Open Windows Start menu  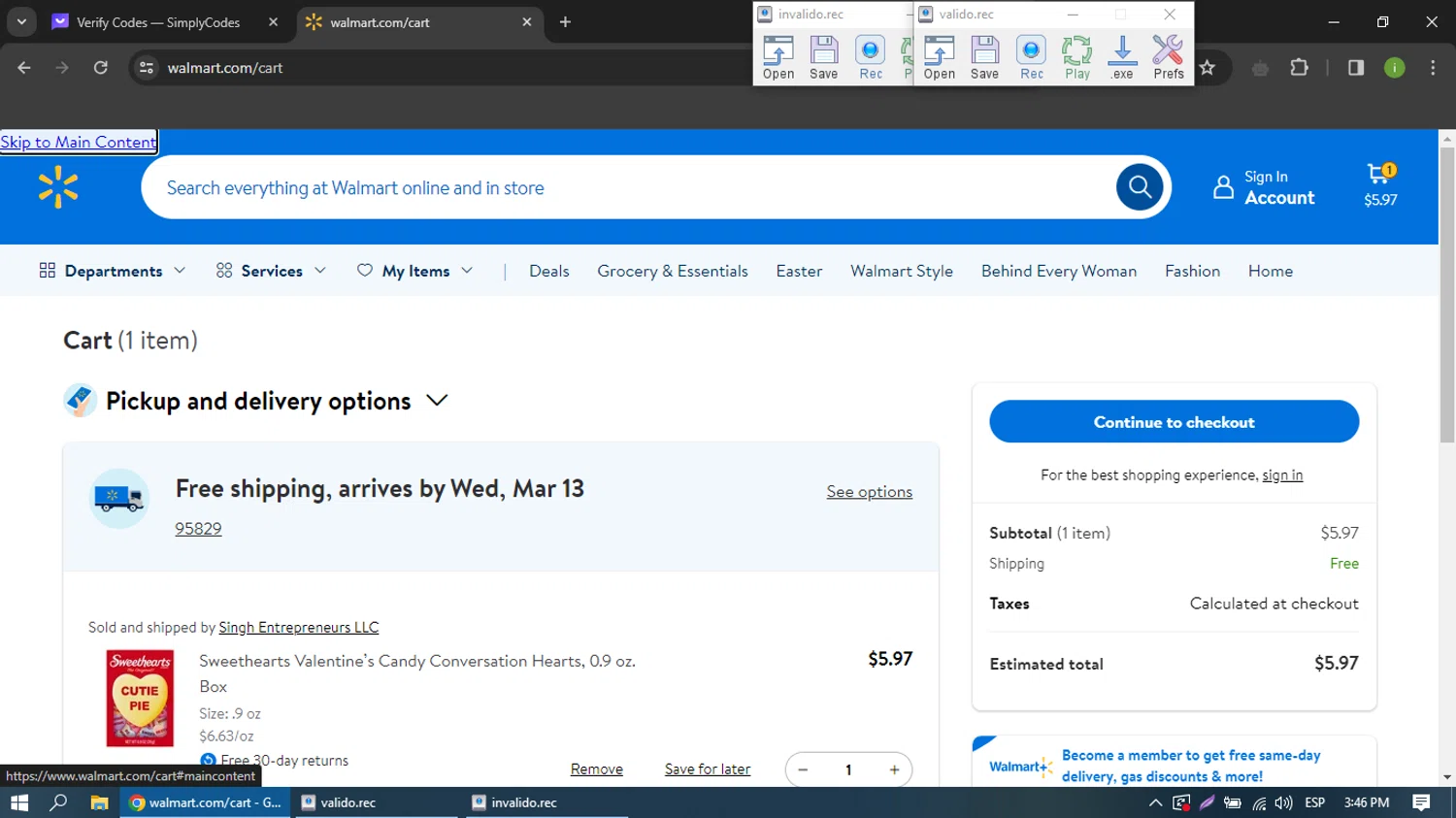pos(19,802)
